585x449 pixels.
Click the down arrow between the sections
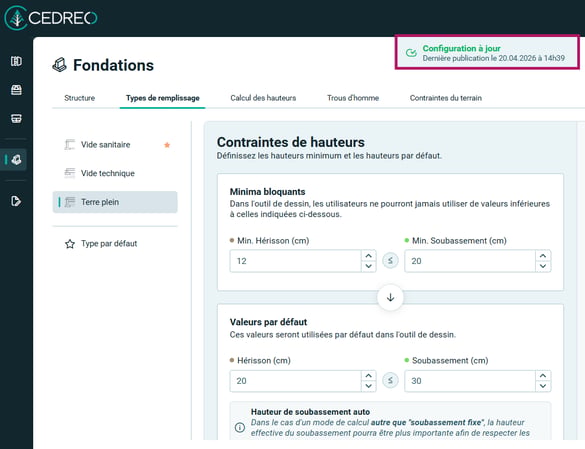coord(390,297)
